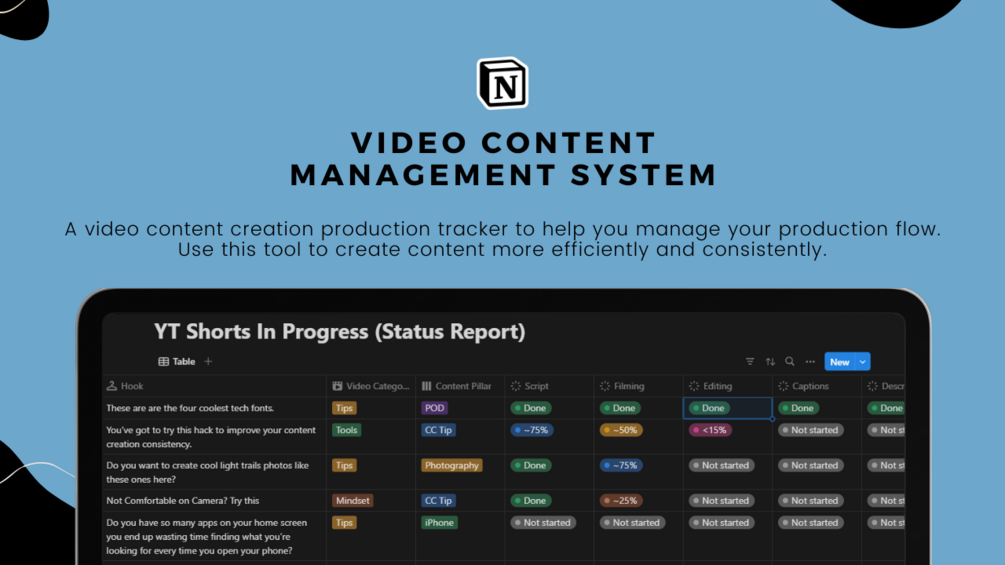The height and width of the screenshot is (565, 1005).
Task: Open 'Do you have so many apps' row
Action: [206, 536]
